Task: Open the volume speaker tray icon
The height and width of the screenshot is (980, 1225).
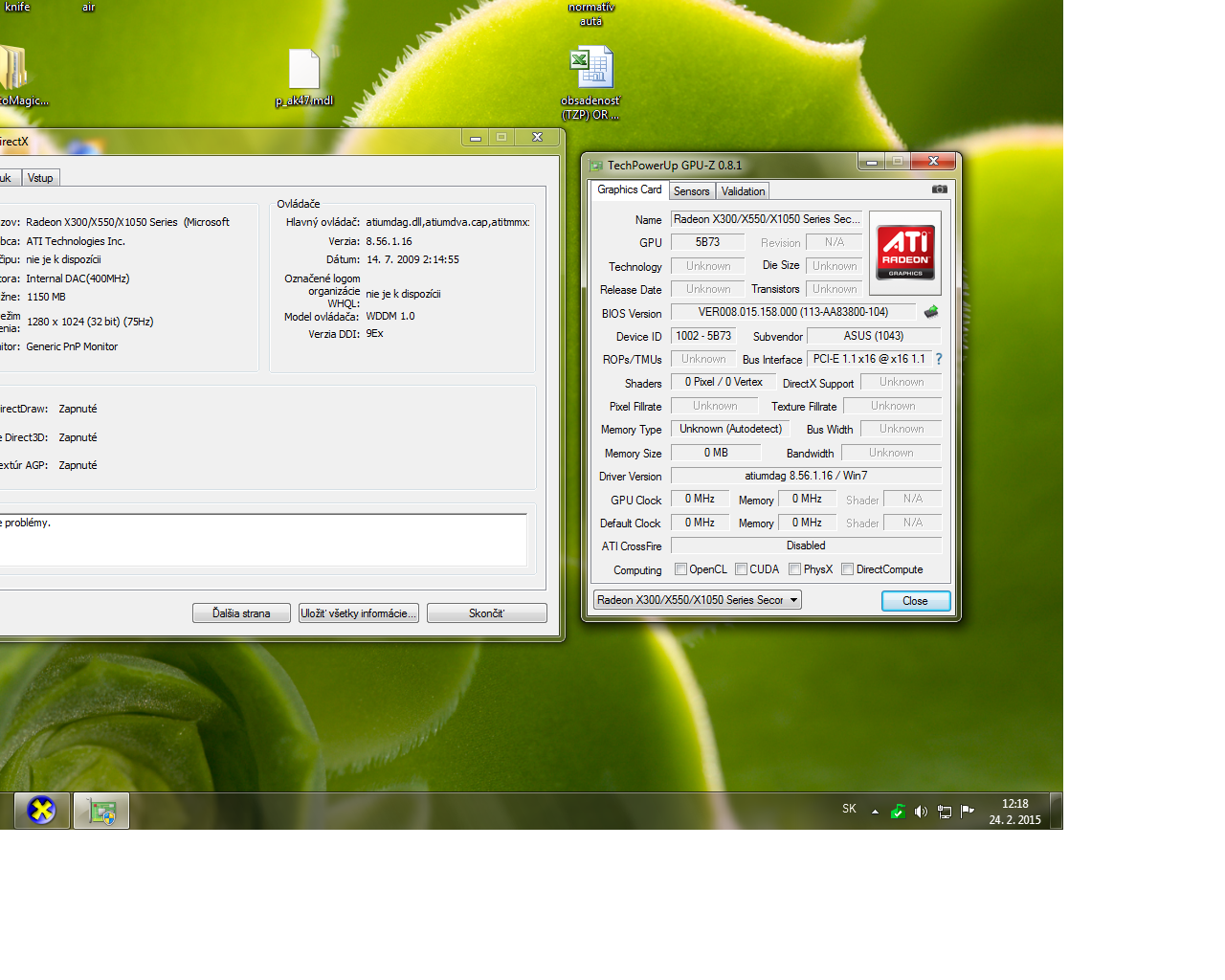Action: click(x=921, y=812)
